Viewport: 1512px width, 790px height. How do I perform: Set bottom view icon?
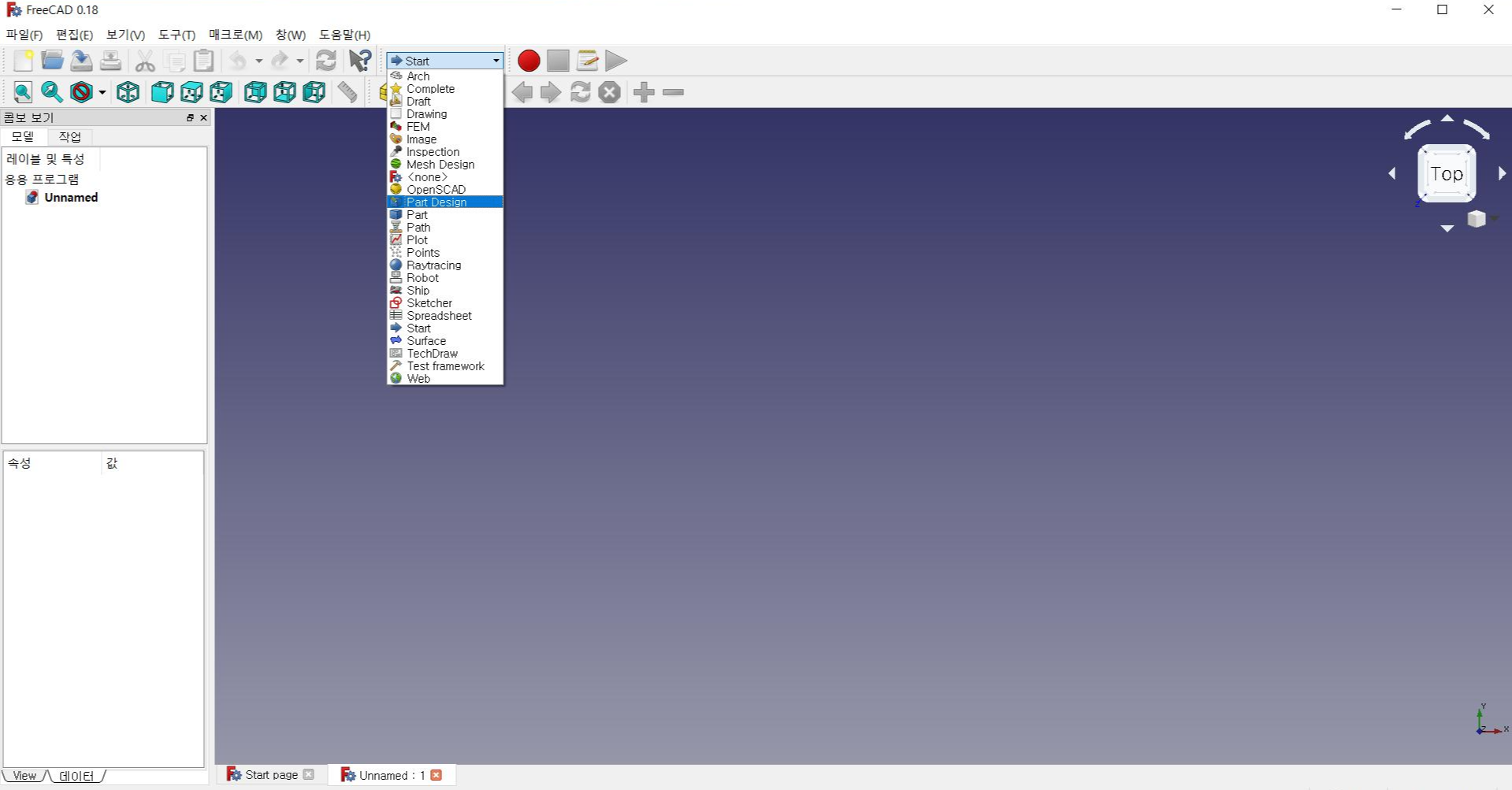point(284,92)
